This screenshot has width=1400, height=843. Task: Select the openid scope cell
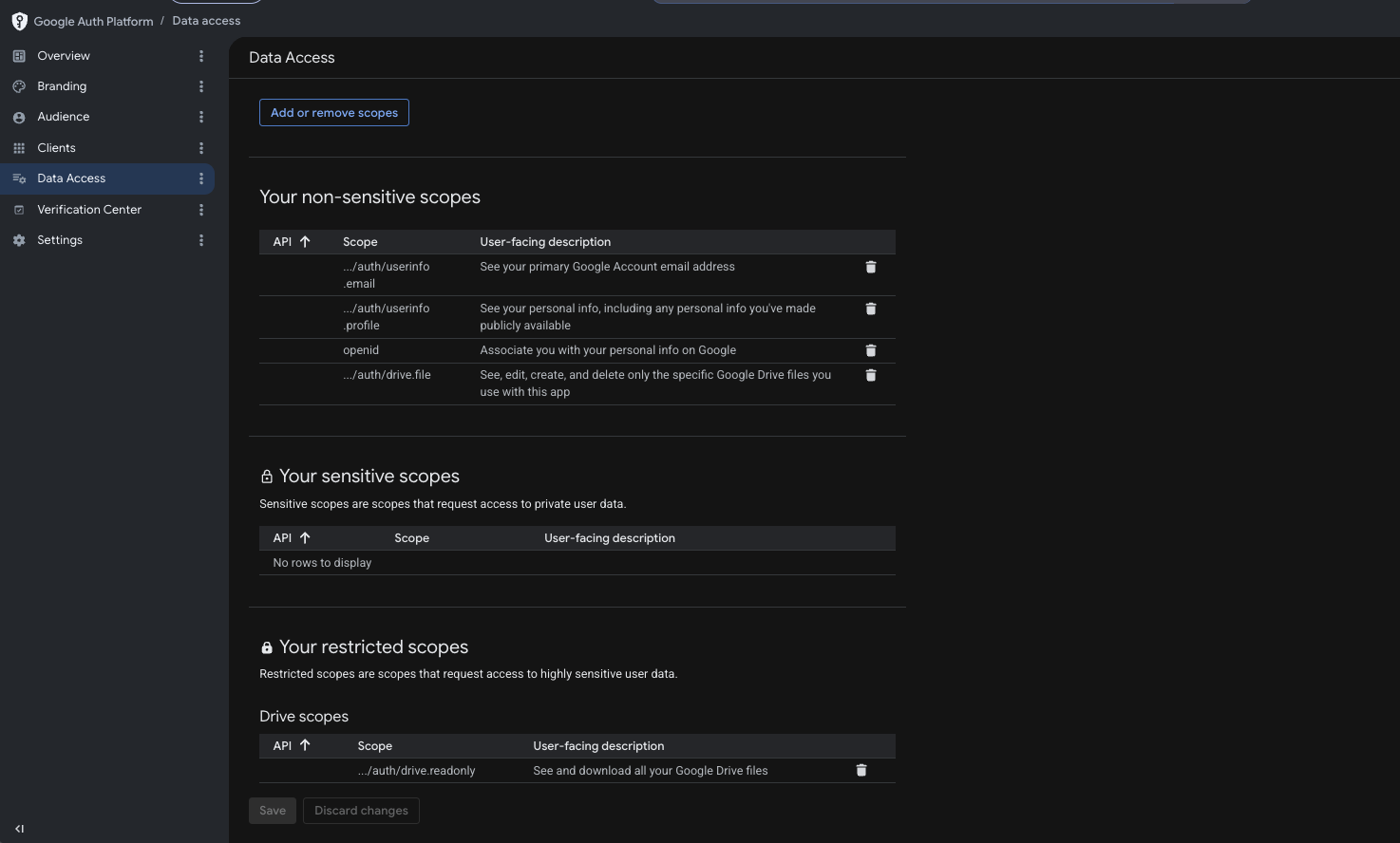(361, 350)
